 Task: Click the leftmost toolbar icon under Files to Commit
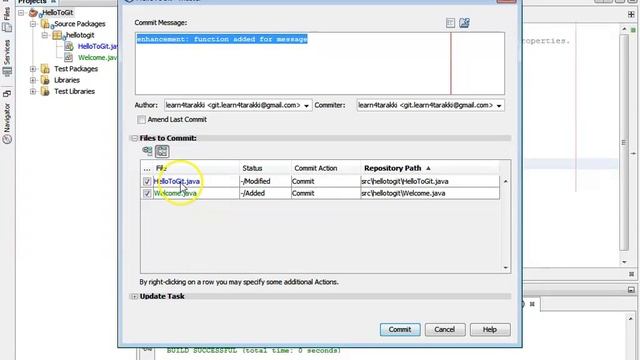pos(147,151)
